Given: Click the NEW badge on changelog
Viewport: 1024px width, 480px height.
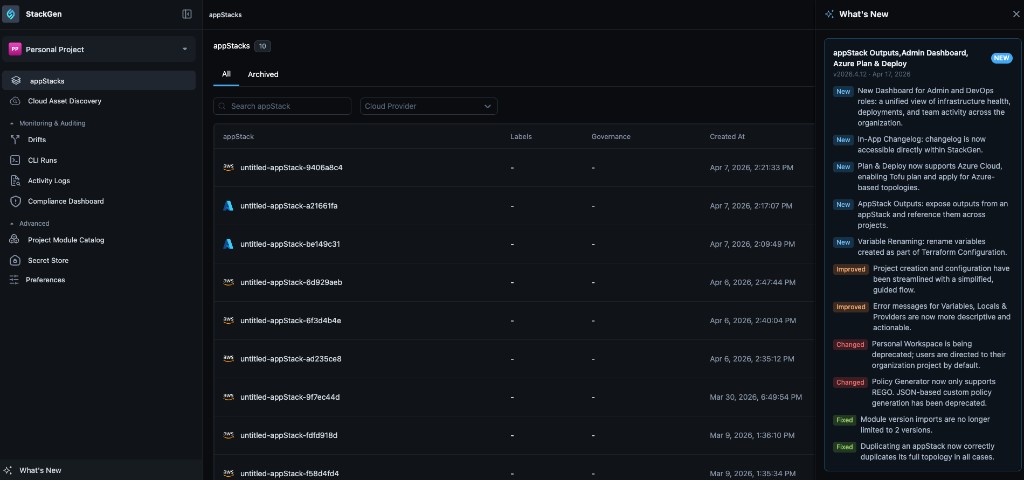Looking at the screenshot, I should click(1001, 58).
